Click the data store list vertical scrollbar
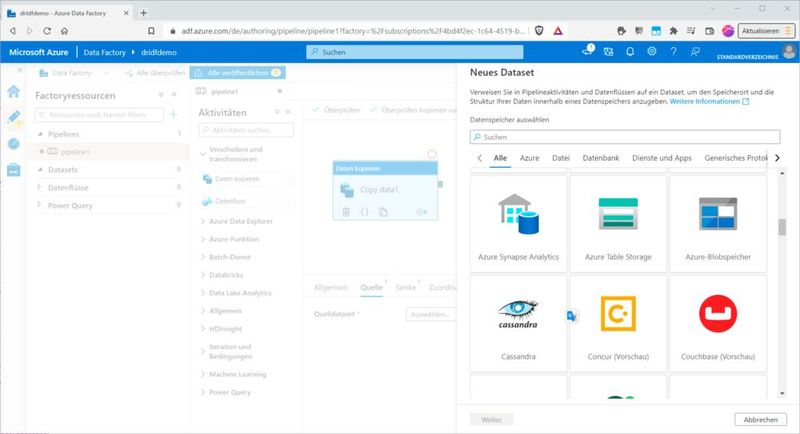The height and width of the screenshot is (434, 800). pos(782,228)
